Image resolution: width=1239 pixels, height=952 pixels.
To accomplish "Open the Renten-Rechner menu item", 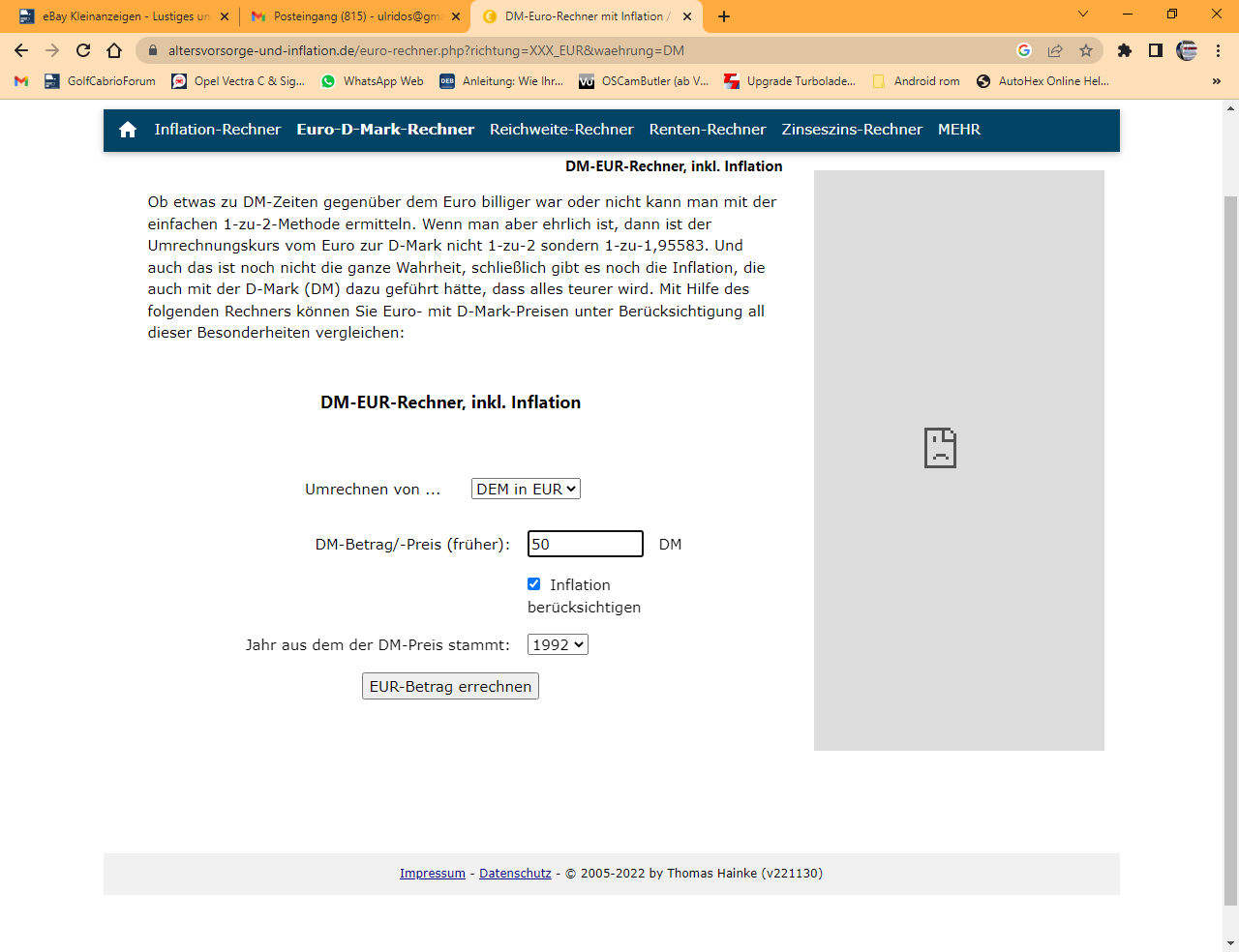I will point(708,130).
